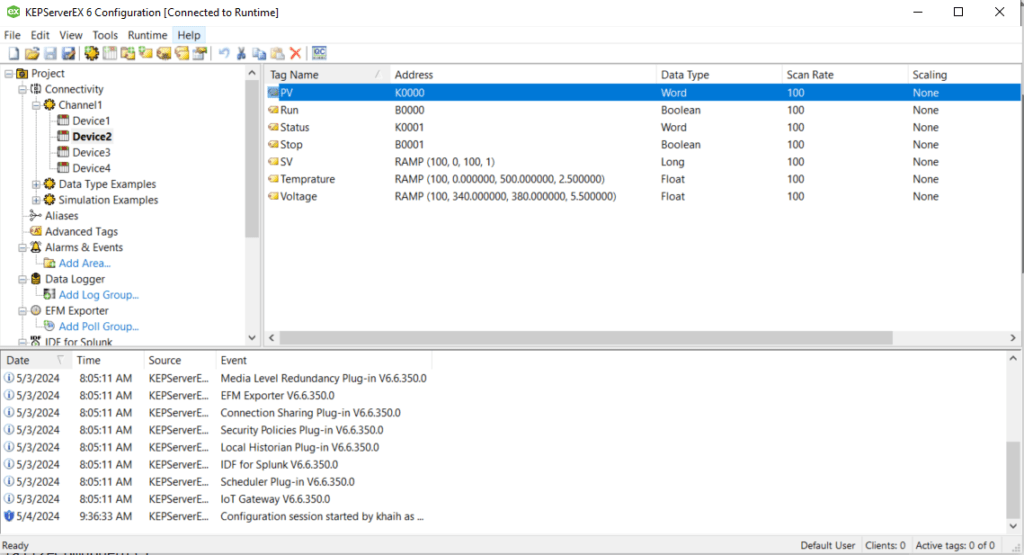Click the Add Area... link

(x=84, y=263)
